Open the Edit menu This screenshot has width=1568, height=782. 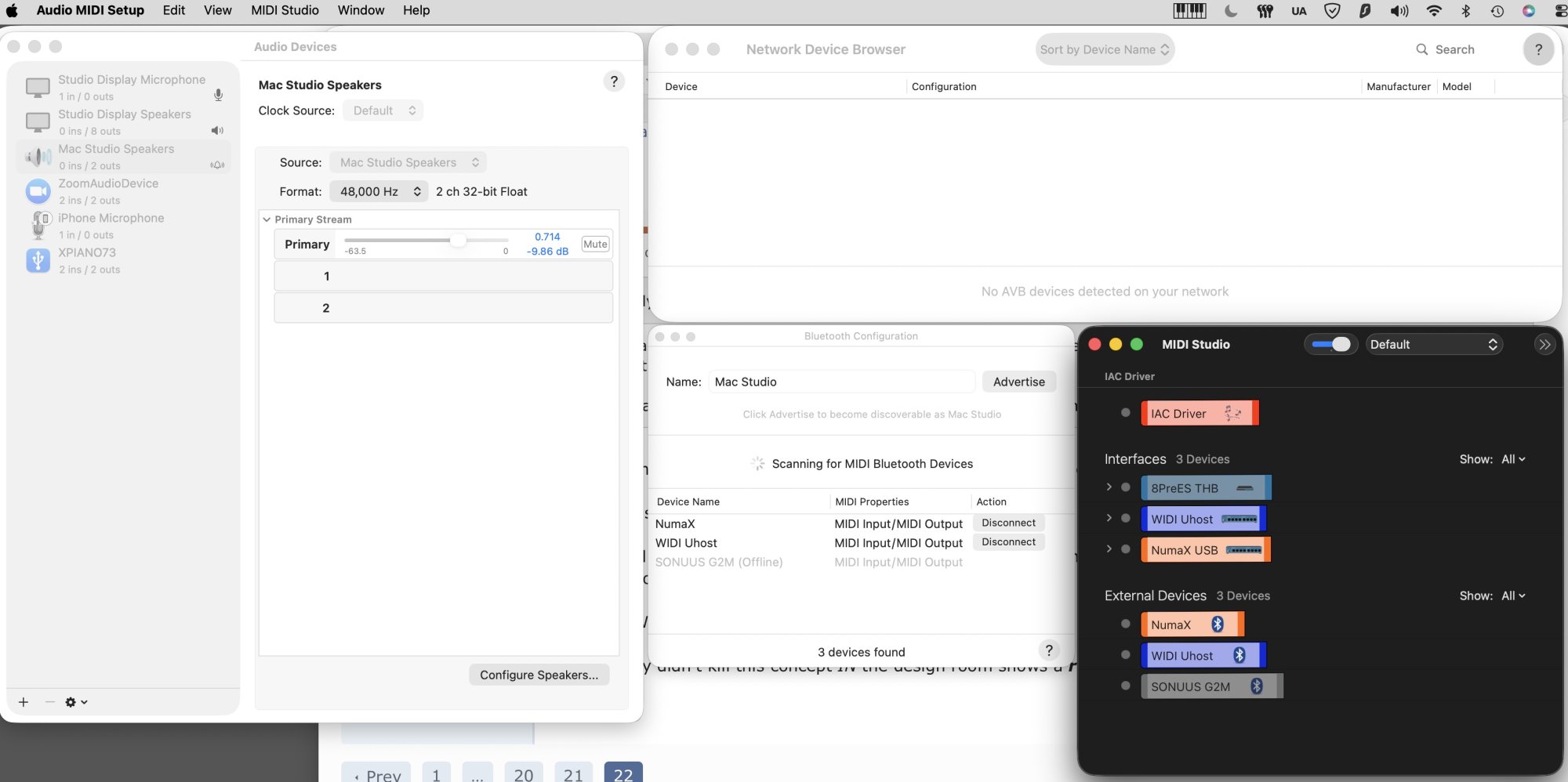point(174,10)
